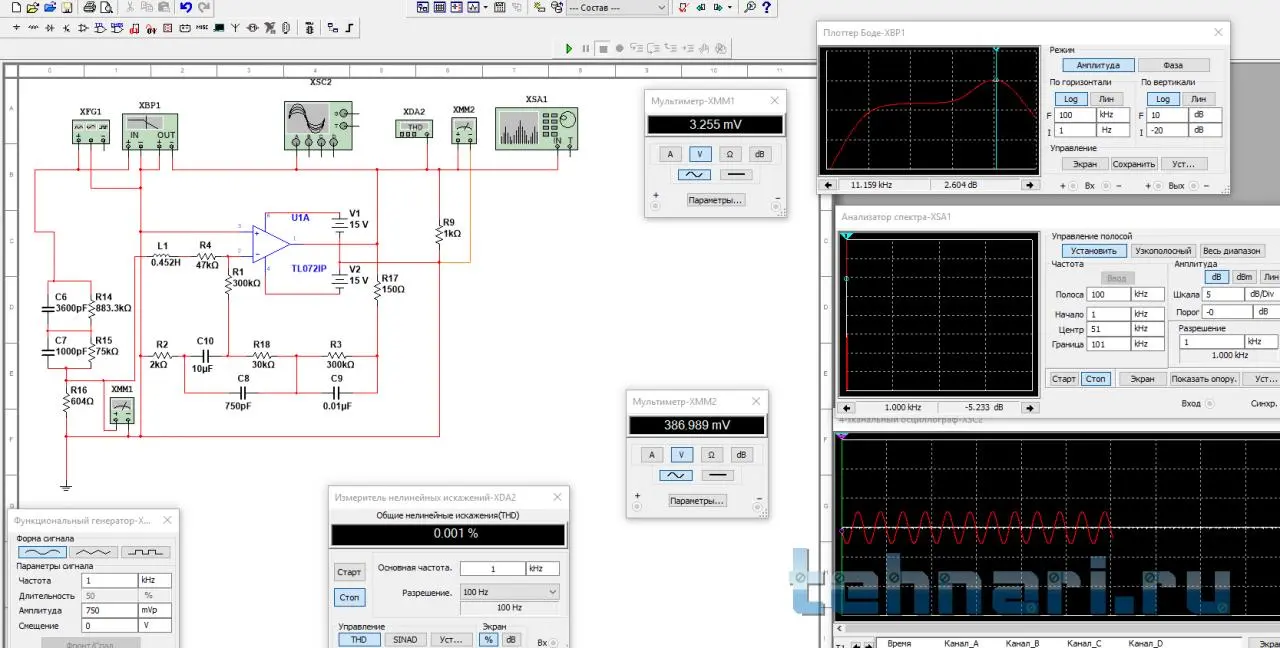1280x648 pixels.
Task: Open the Help question mark icon
Action: pyautogui.click(x=768, y=7)
